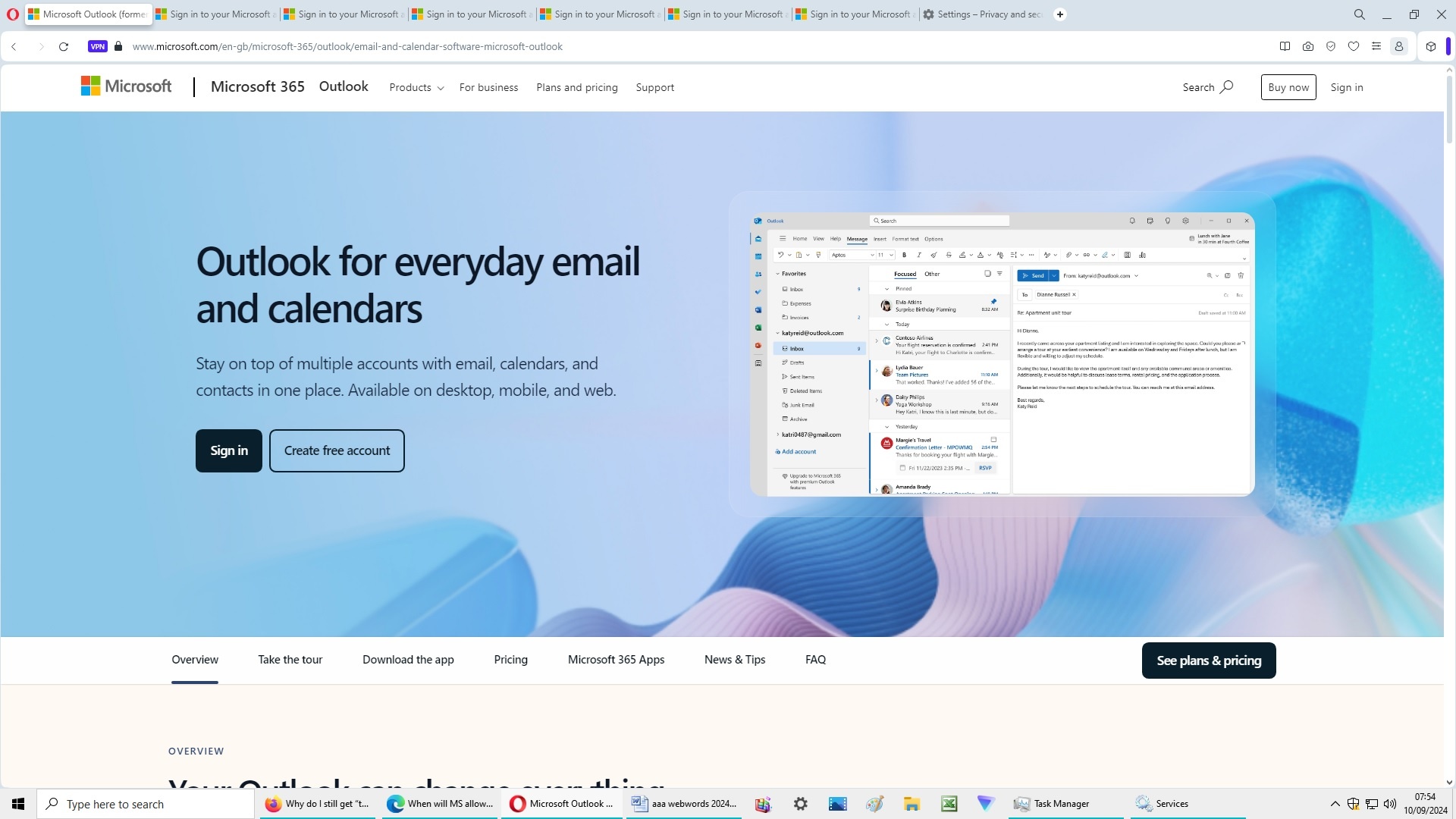
Task: Open the tab search magnifier icon
Action: click(1360, 14)
